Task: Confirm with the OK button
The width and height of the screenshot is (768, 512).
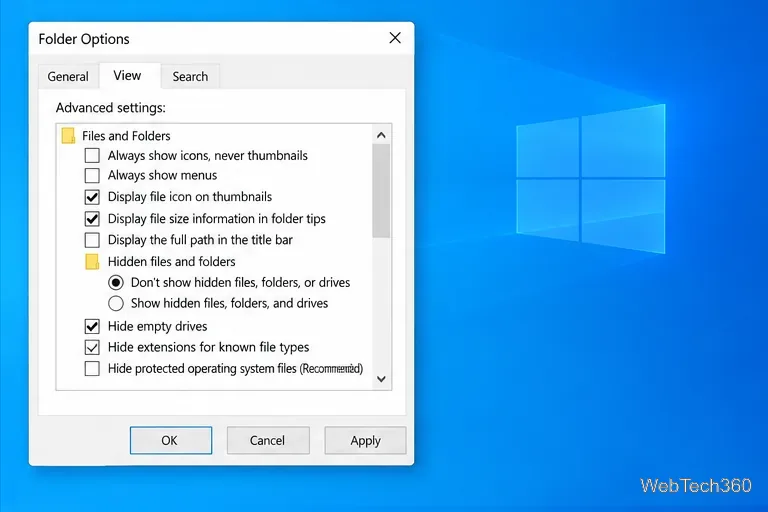Action: 170,440
